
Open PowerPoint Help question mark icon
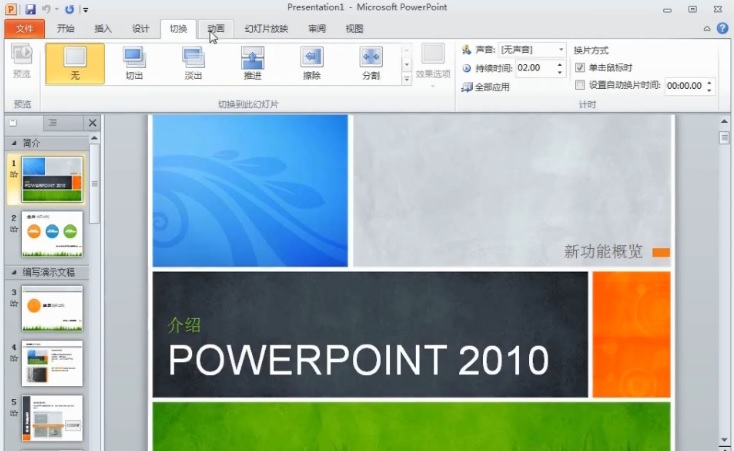coord(723,28)
